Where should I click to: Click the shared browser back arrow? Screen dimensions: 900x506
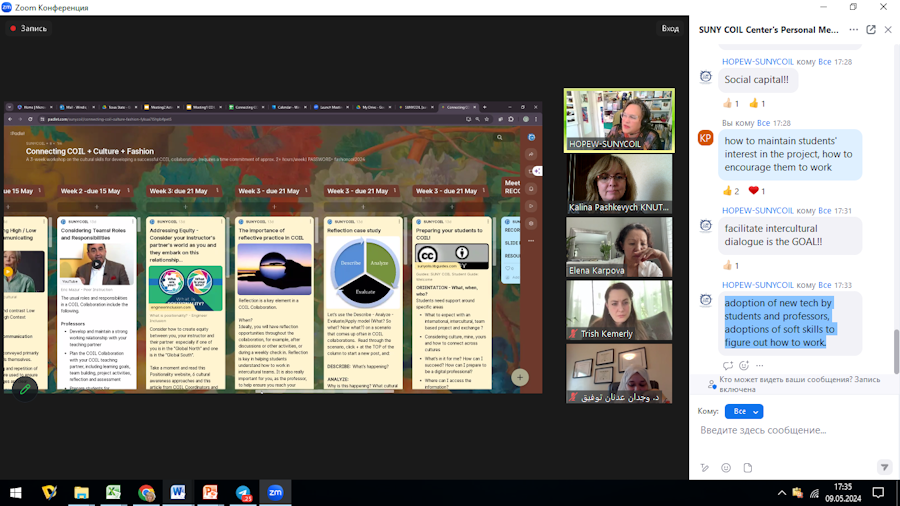pyautogui.click(x=10, y=119)
